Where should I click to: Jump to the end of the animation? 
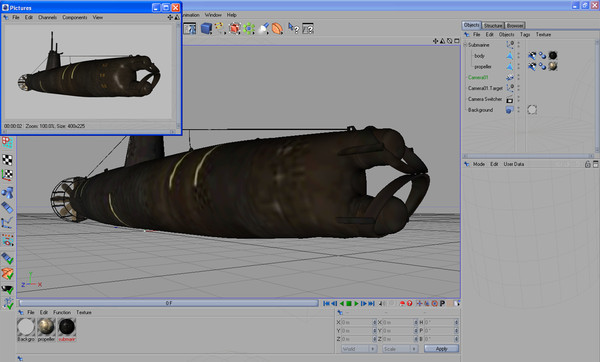[371, 303]
